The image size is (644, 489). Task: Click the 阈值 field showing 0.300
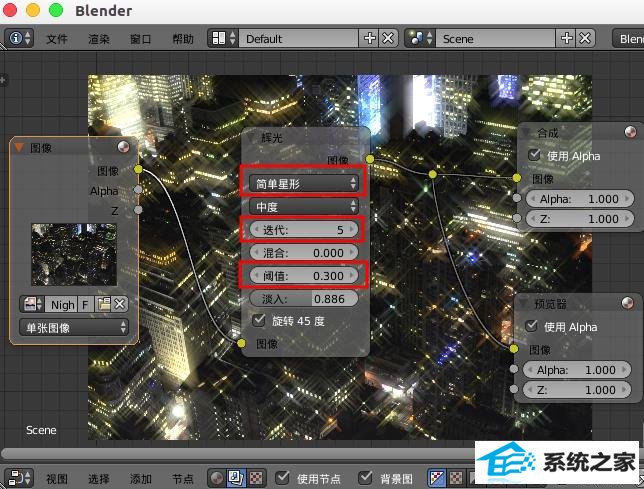point(304,275)
